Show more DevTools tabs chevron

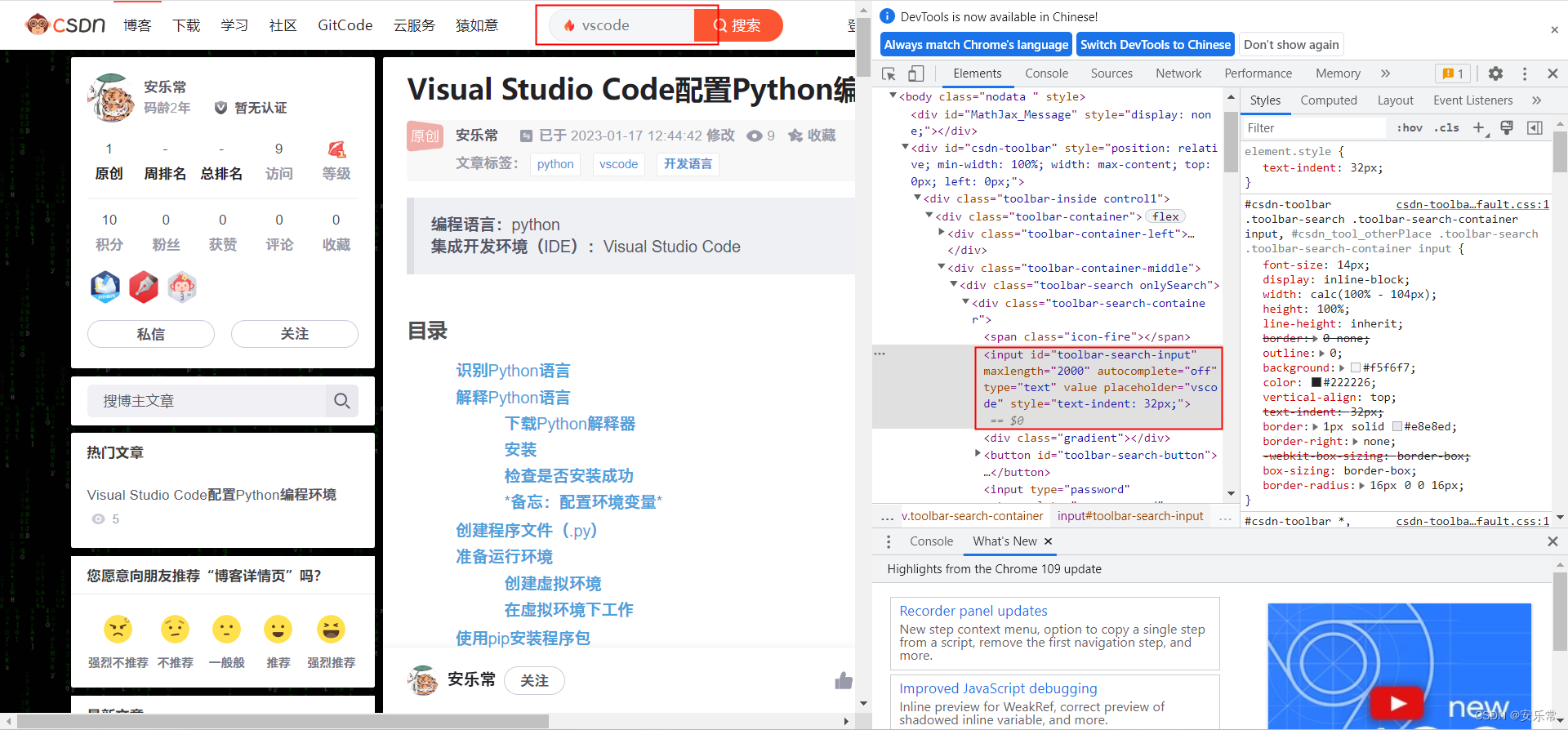[x=1385, y=73]
